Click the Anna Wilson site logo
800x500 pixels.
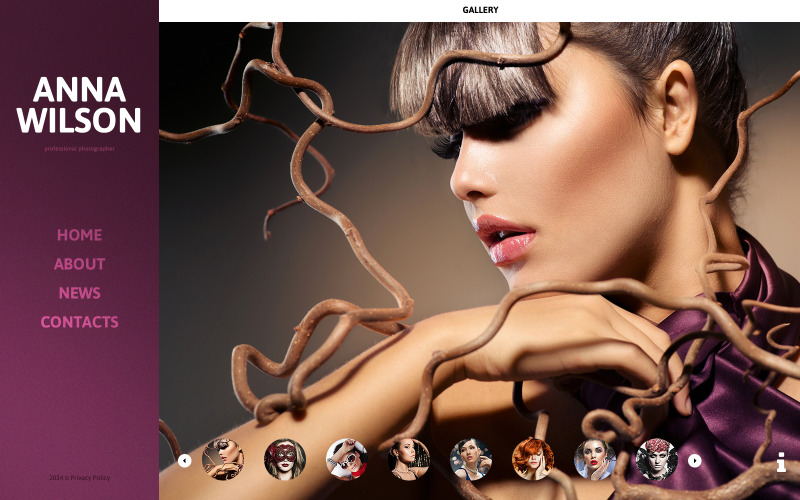click(79, 105)
